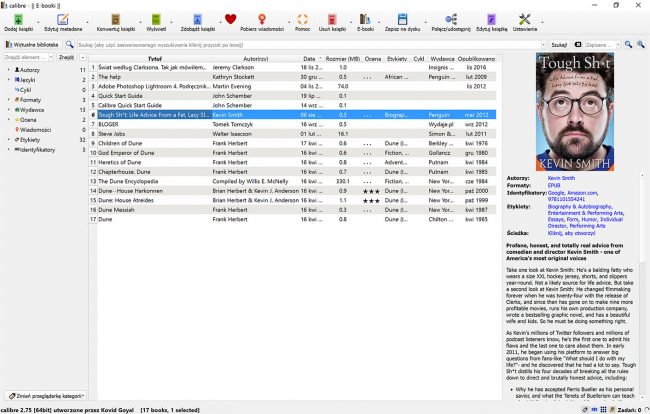Click the add saved search icon at far right
The width and height of the screenshot is (650, 414).
click(x=641, y=44)
